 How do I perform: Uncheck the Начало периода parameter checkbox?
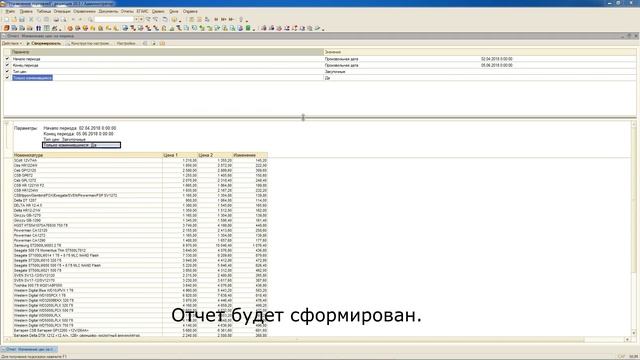[x=7, y=59]
